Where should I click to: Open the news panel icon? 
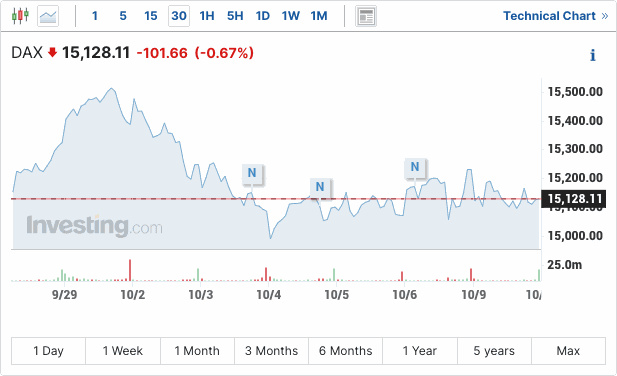click(366, 16)
